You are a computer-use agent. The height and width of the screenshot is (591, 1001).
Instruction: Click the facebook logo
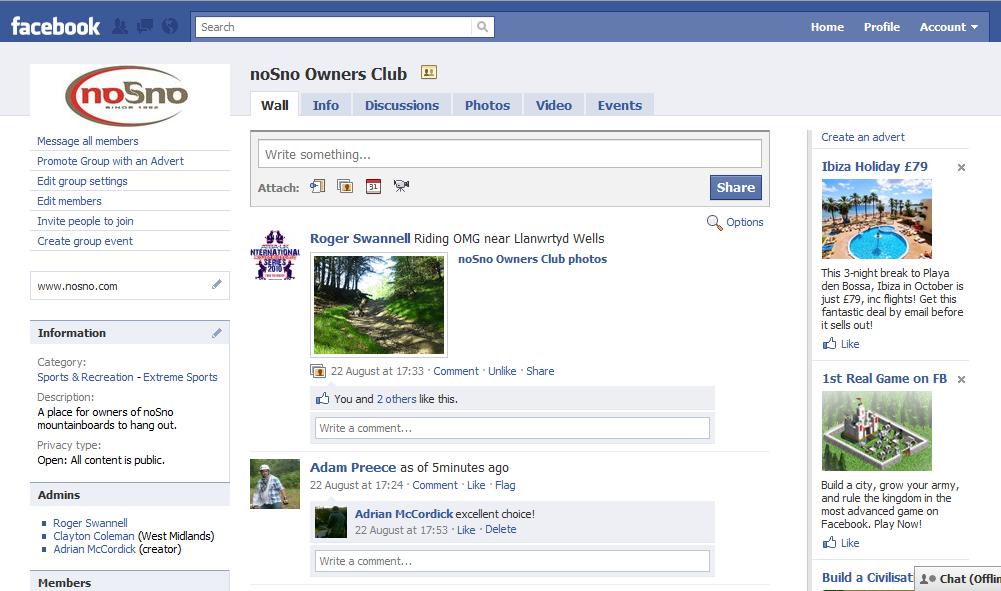click(x=56, y=26)
